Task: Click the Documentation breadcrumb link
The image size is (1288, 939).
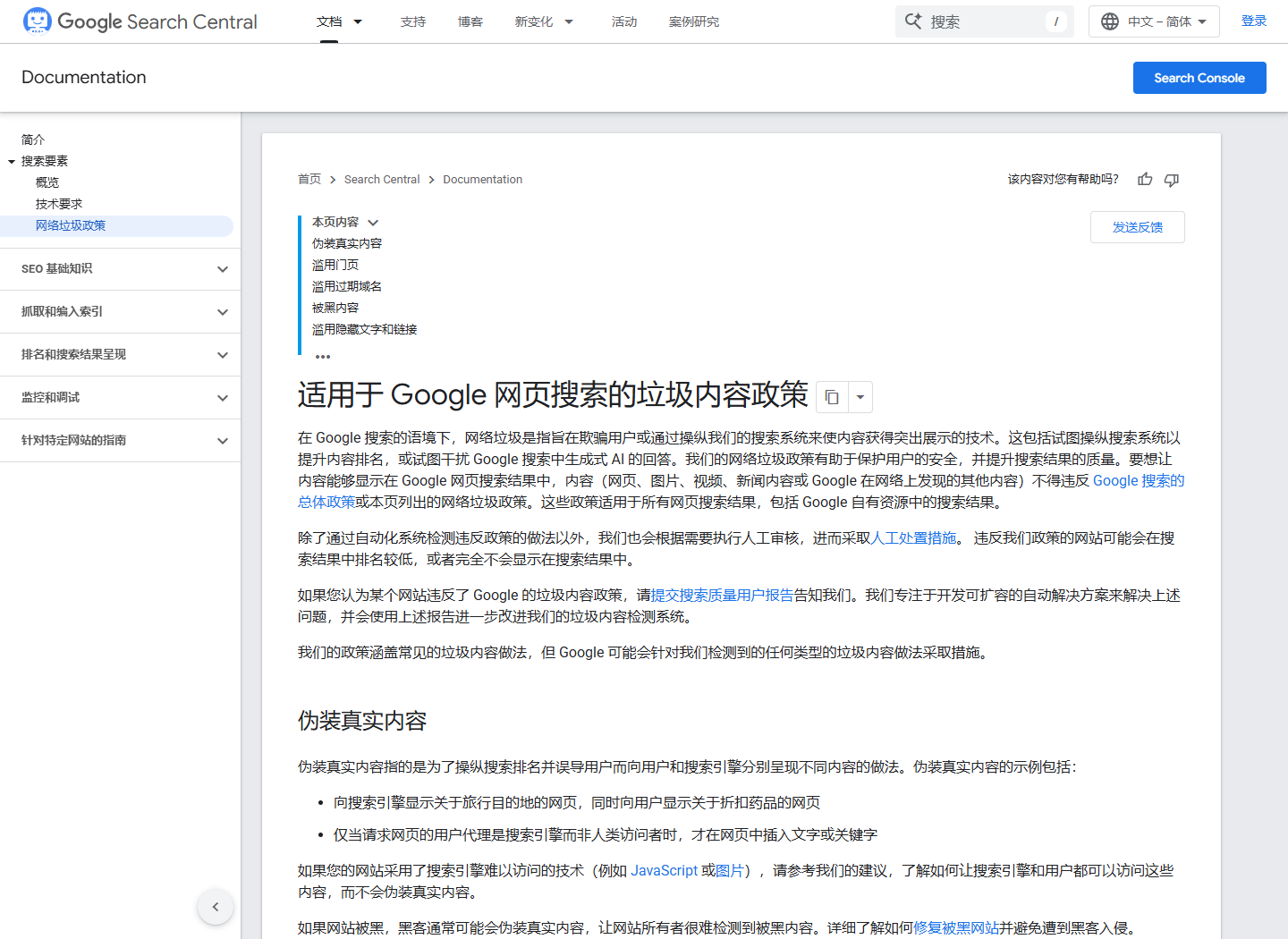Action: click(483, 179)
